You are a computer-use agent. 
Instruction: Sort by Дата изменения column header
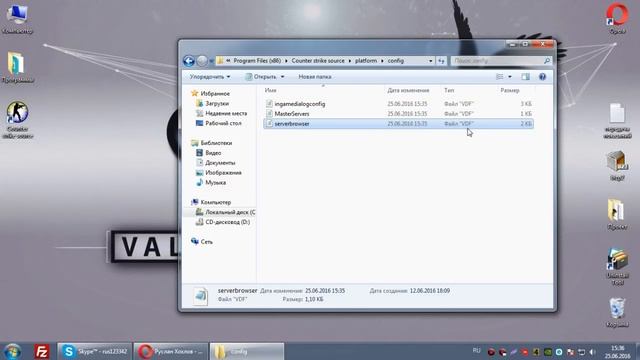click(x=408, y=90)
